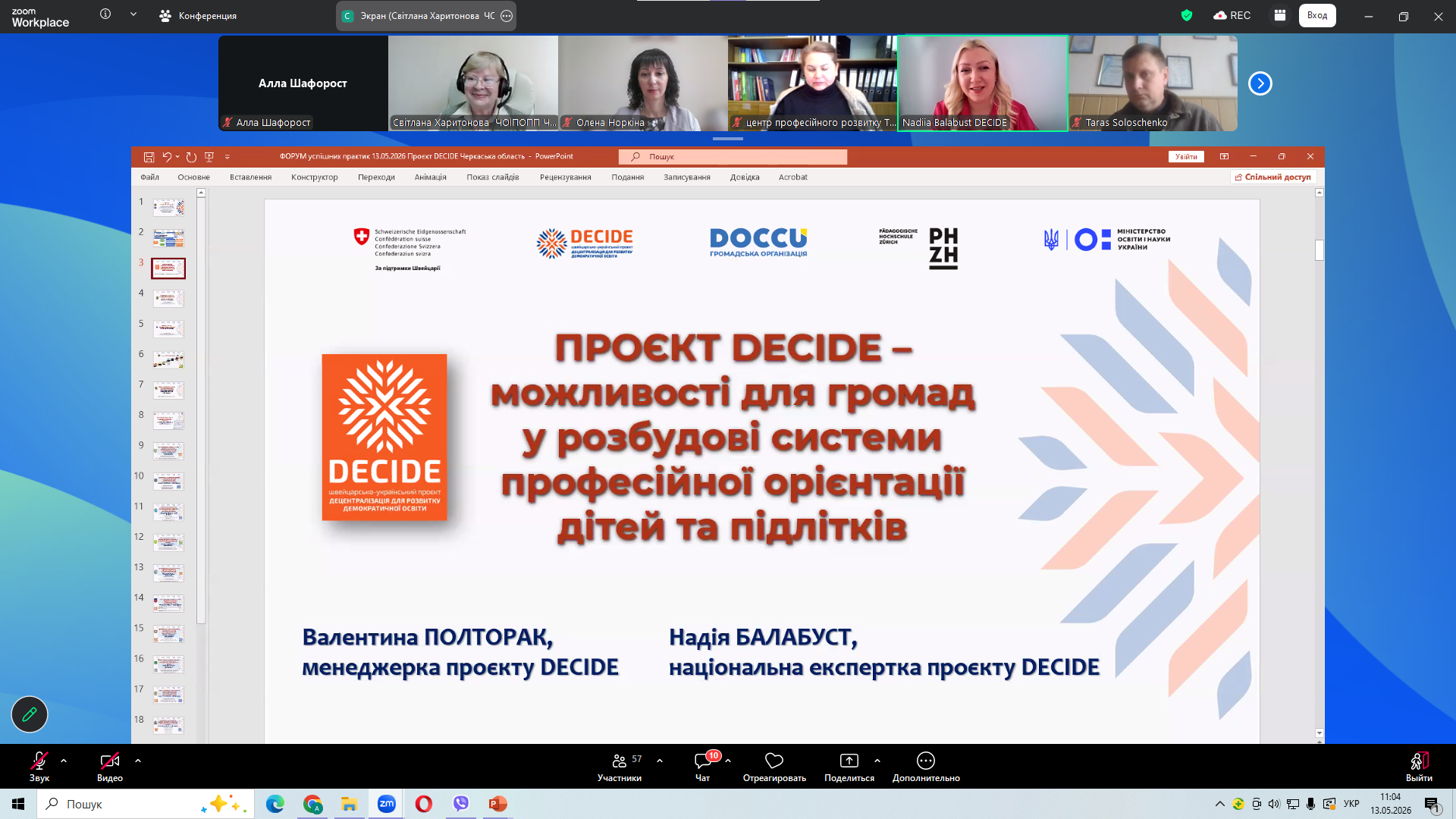
Task: Toggle the REC recording indicator
Action: [1232, 15]
